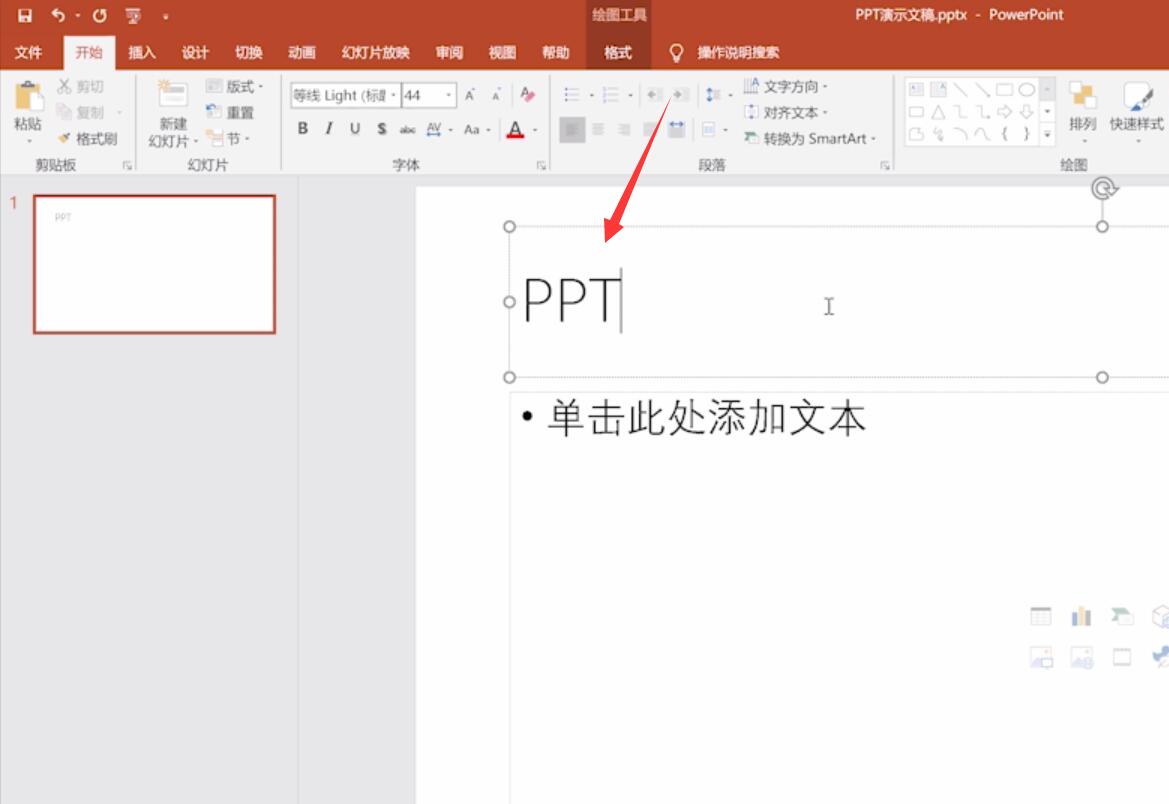This screenshot has width=1169, height=804.
Task: Click the Paste clipboard icon
Action: (28, 97)
